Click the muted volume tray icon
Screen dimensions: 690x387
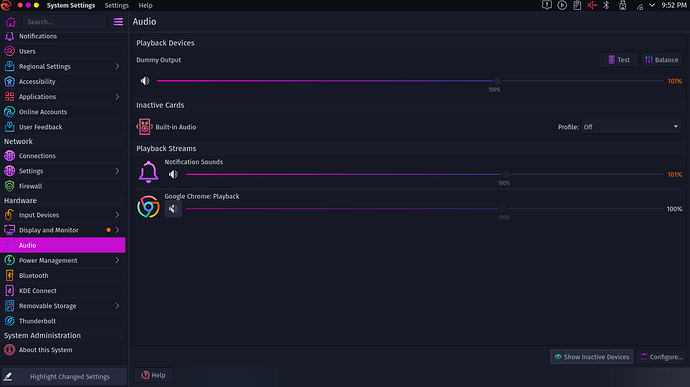[592, 5]
